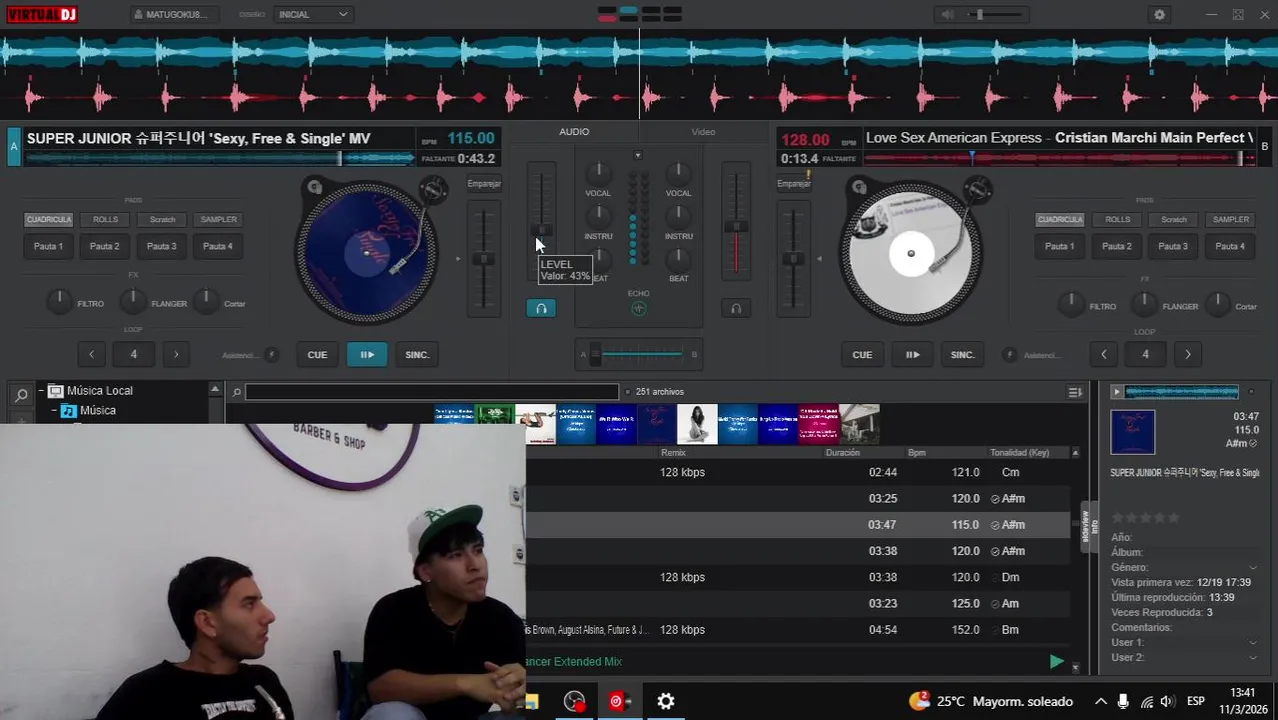The image size is (1278, 720).
Task: Sort the list by Duración column header
Action: pyautogui.click(x=843, y=453)
